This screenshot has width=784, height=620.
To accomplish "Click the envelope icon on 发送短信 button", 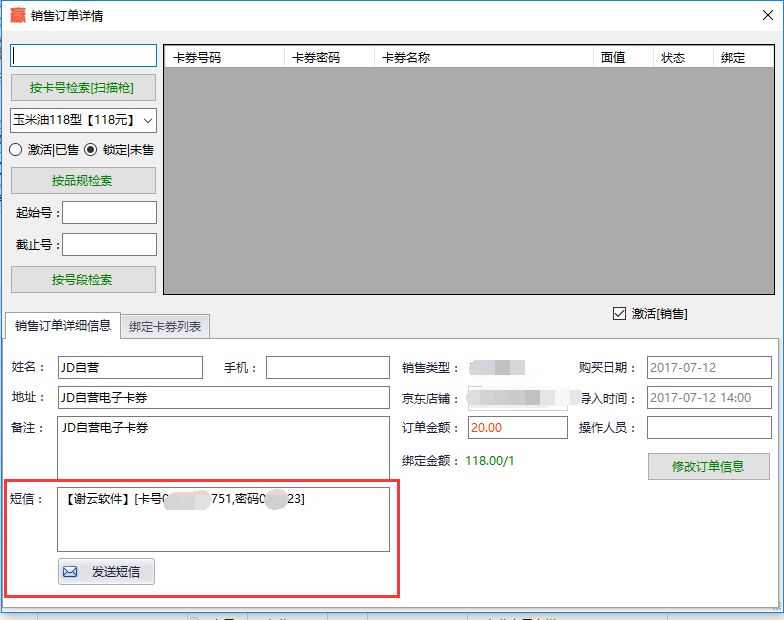I will click(70, 572).
